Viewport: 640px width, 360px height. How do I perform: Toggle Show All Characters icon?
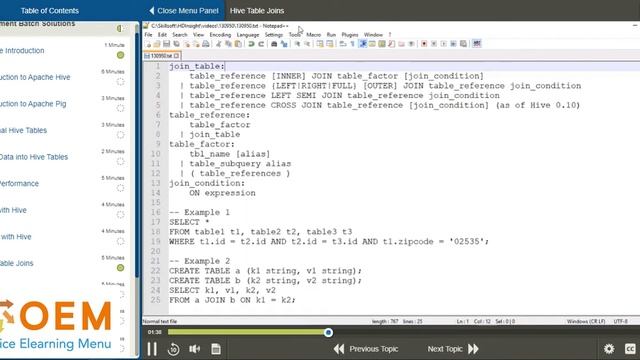[x=353, y=44]
